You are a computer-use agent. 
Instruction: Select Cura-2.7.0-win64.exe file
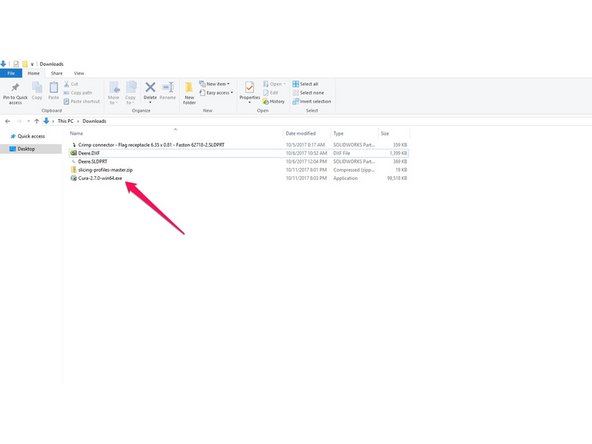pos(239,178)
